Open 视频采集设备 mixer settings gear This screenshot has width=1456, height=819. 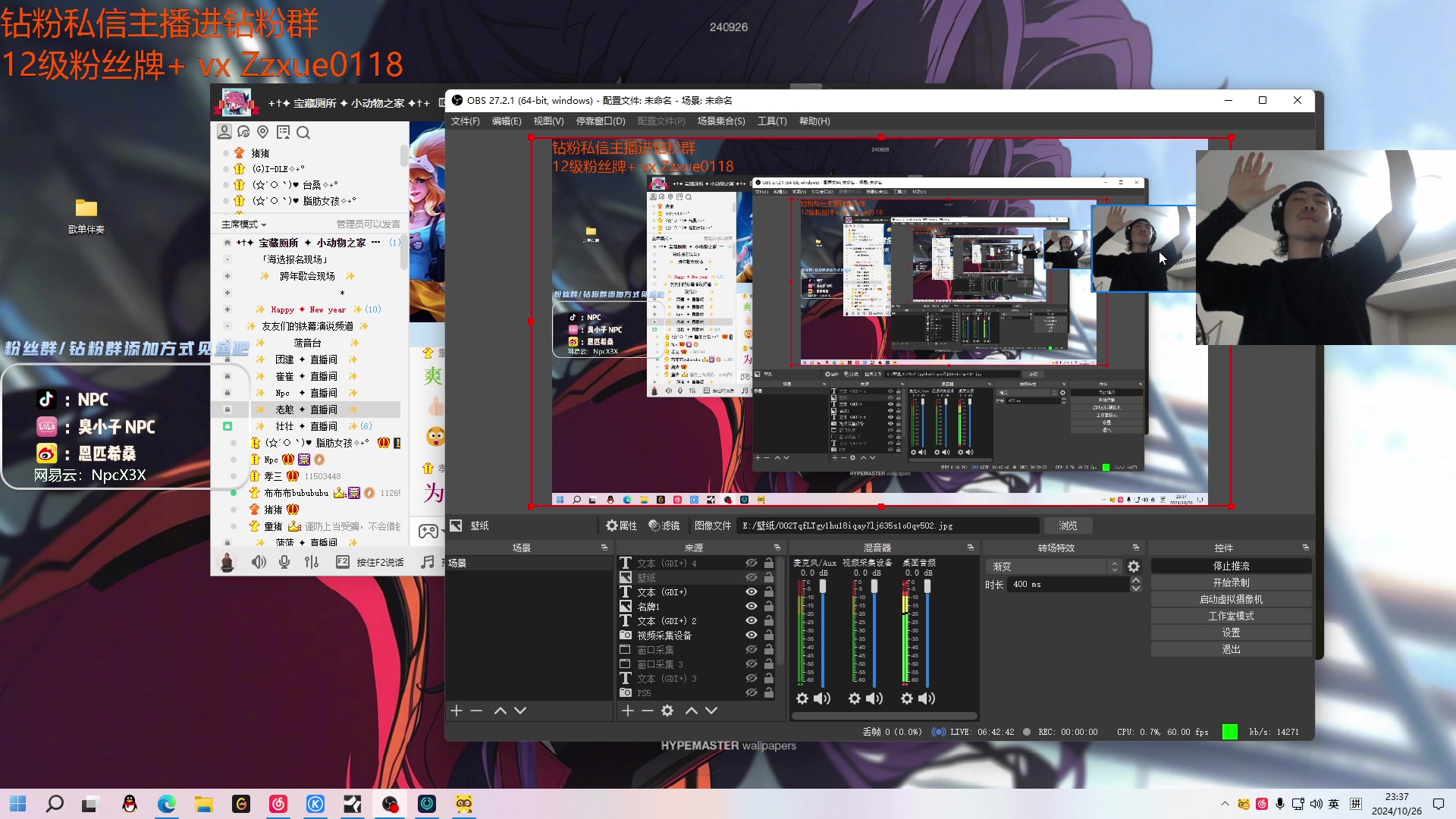click(x=855, y=698)
